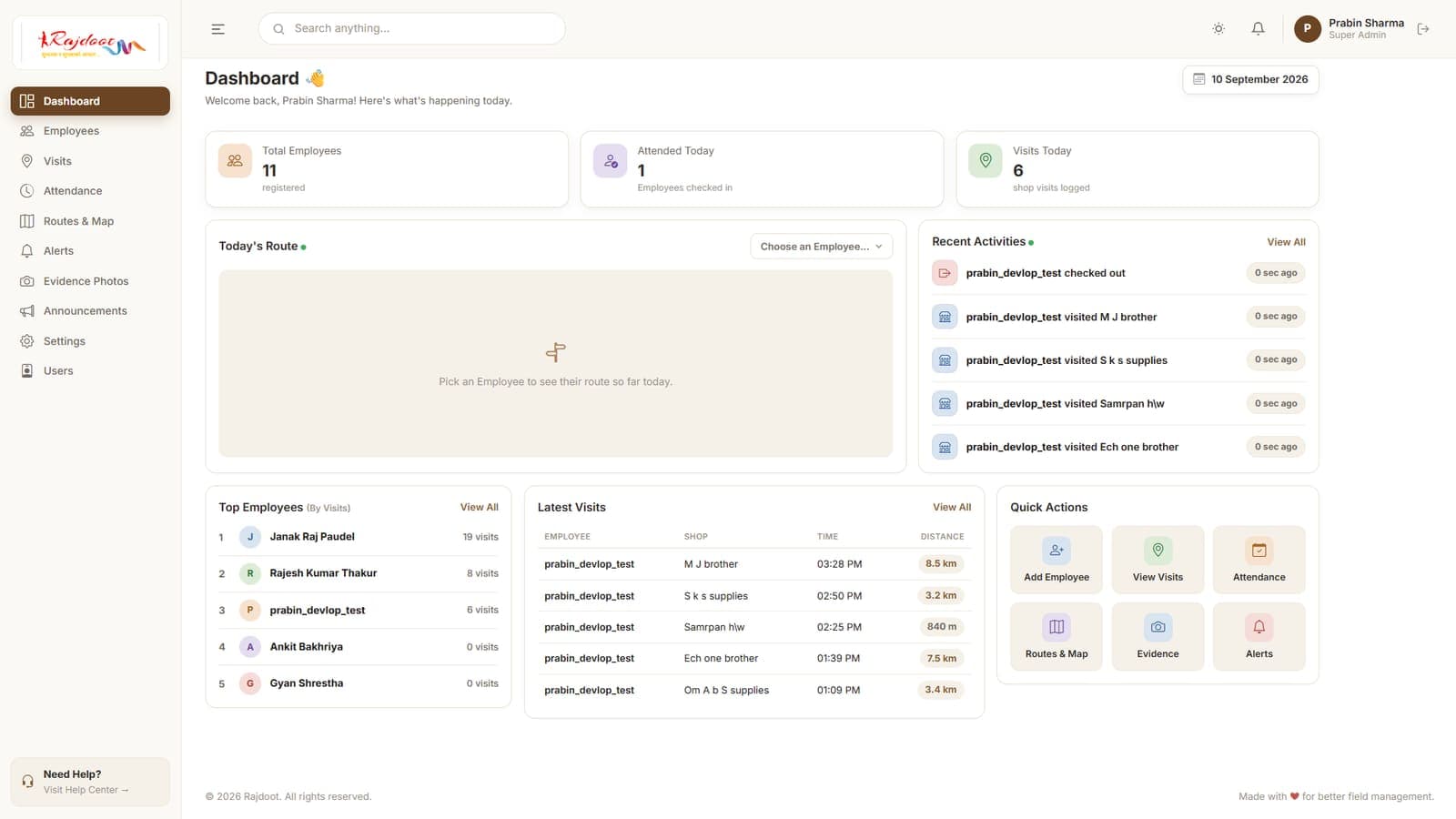Select Janak Raj Paudel in Top Employees
Screen dimensions: 1456x819
pos(359,537)
